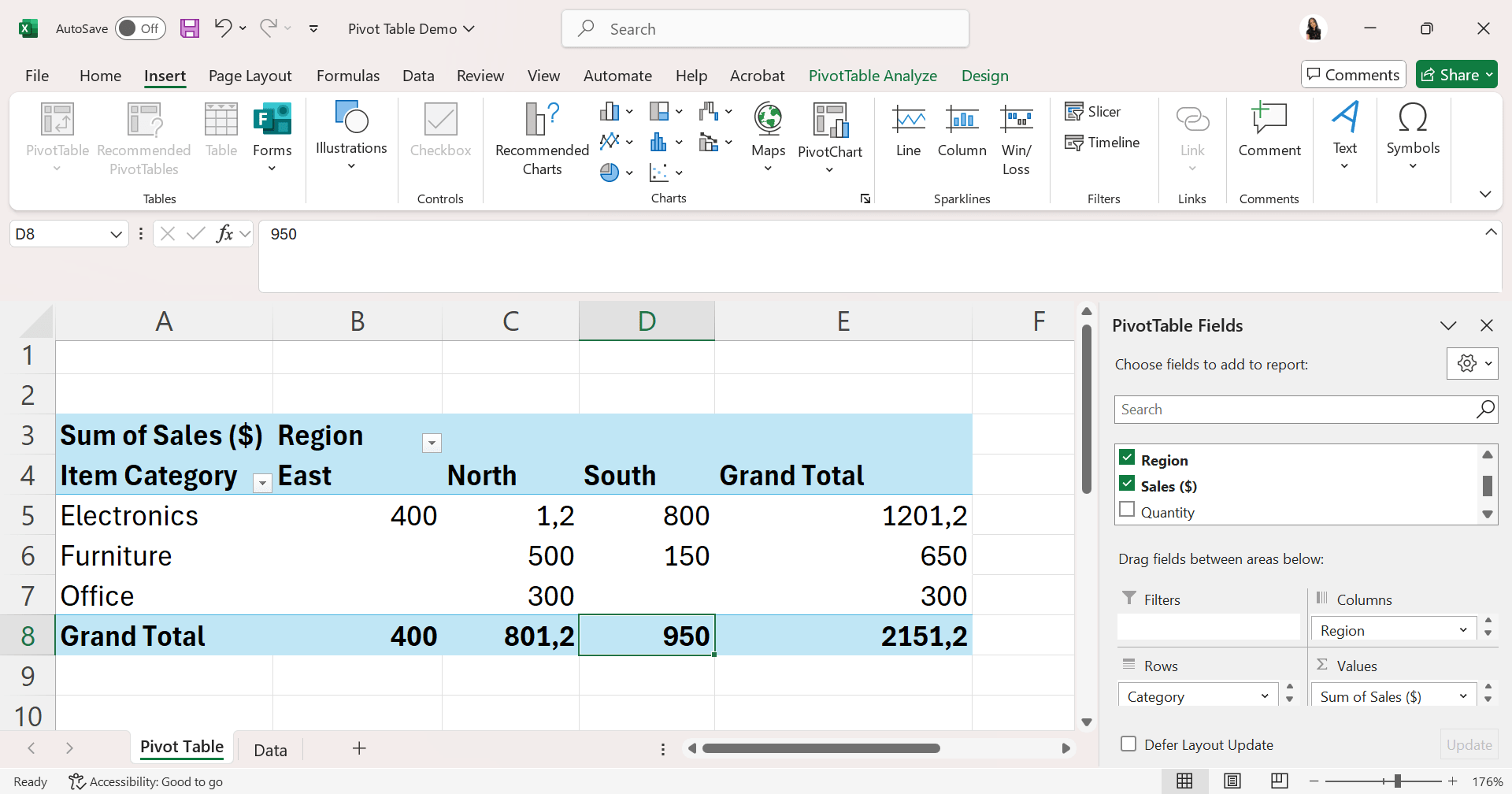The image size is (1512, 794).
Task: Enable Defer Layout Update checkbox
Action: (x=1128, y=744)
